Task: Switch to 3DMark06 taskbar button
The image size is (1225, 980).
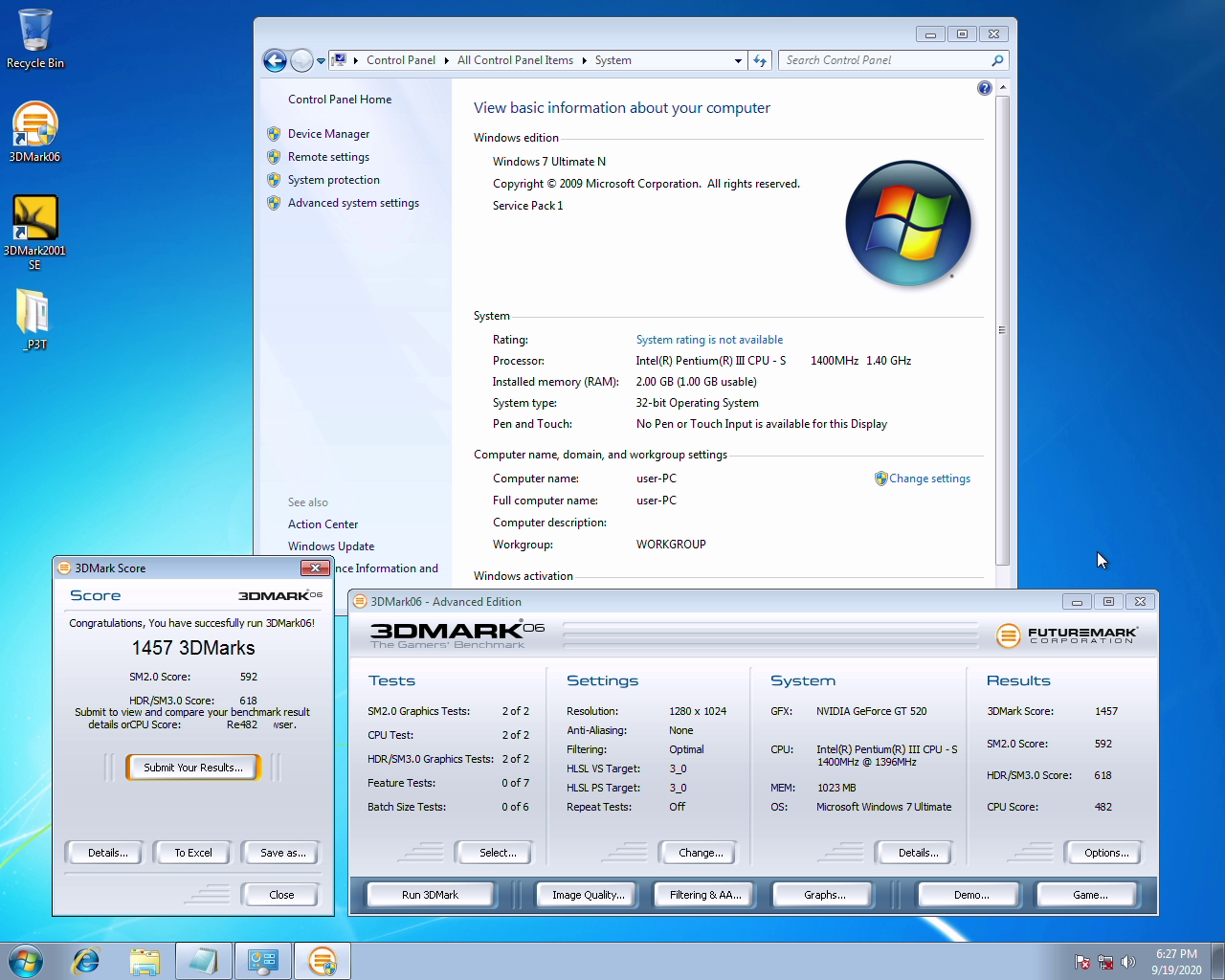Action: pyautogui.click(x=323, y=961)
